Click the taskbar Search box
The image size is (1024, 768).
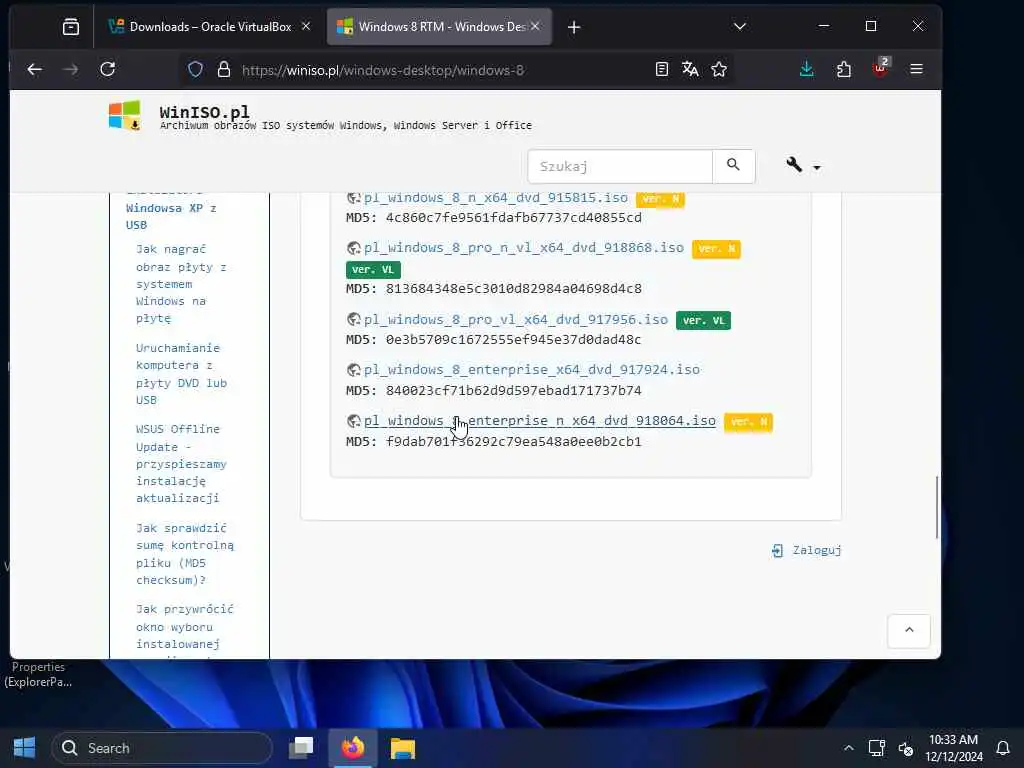tap(161, 748)
